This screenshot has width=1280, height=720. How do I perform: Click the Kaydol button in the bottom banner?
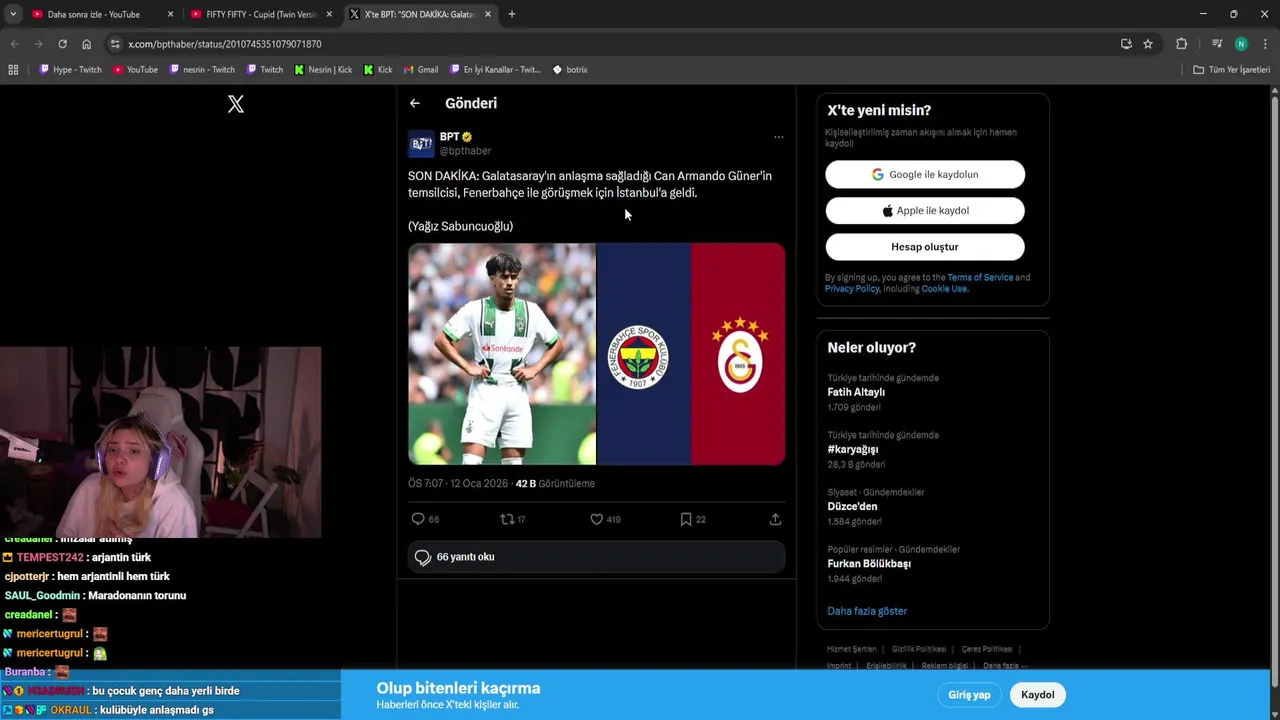pos(1038,695)
